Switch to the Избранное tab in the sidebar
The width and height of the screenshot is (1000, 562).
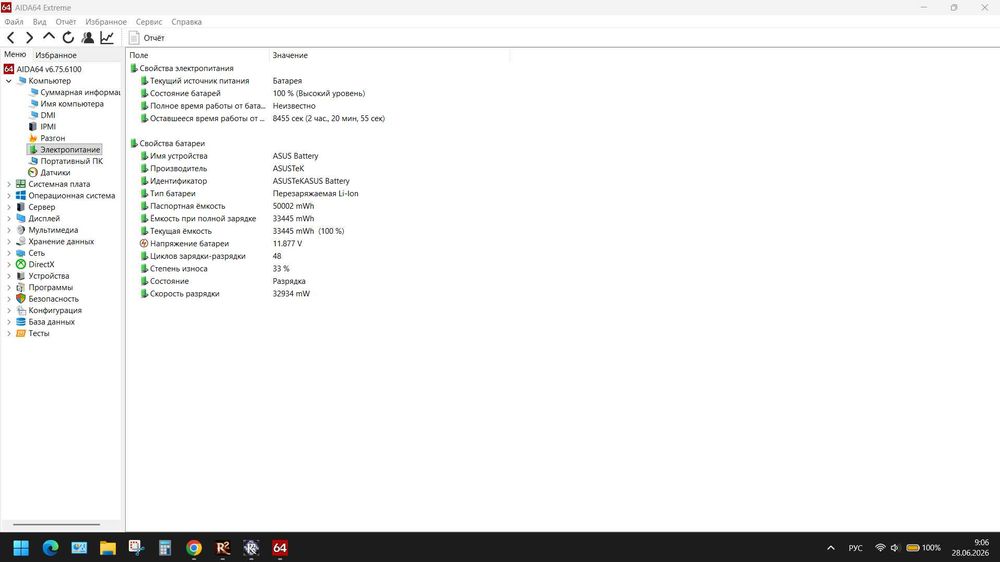click(x=55, y=55)
